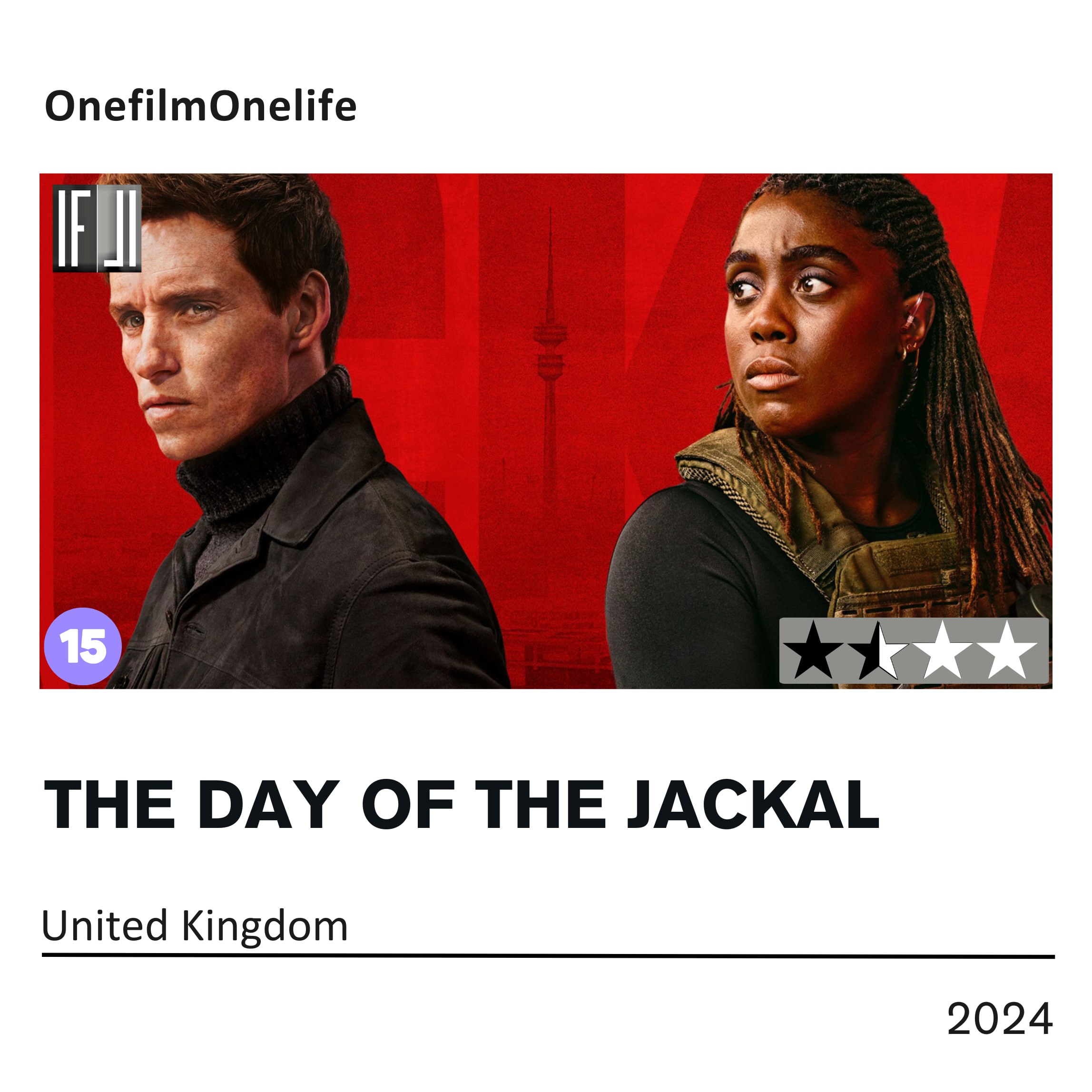This screenshot has width=1092, height=1092.
Task: Click the woman with braided hair
Action: pos(828,431)
